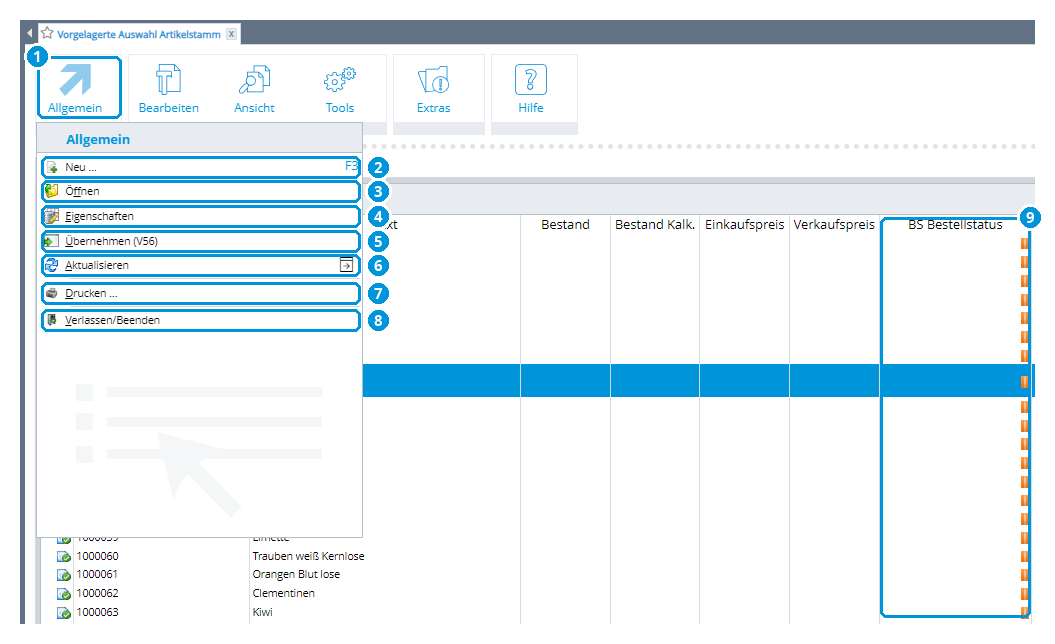Choose Drucken ... menu entry

pos(201,293)
